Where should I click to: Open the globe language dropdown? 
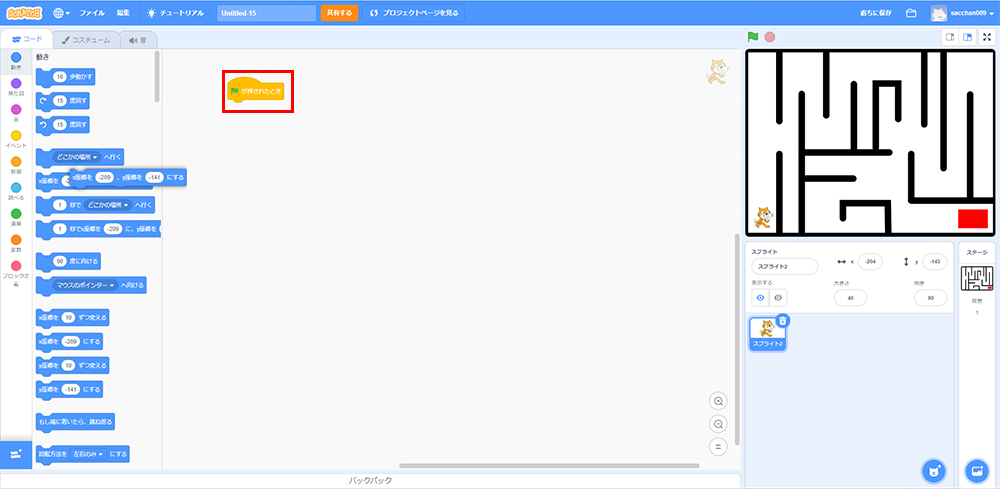click(62, 13)
